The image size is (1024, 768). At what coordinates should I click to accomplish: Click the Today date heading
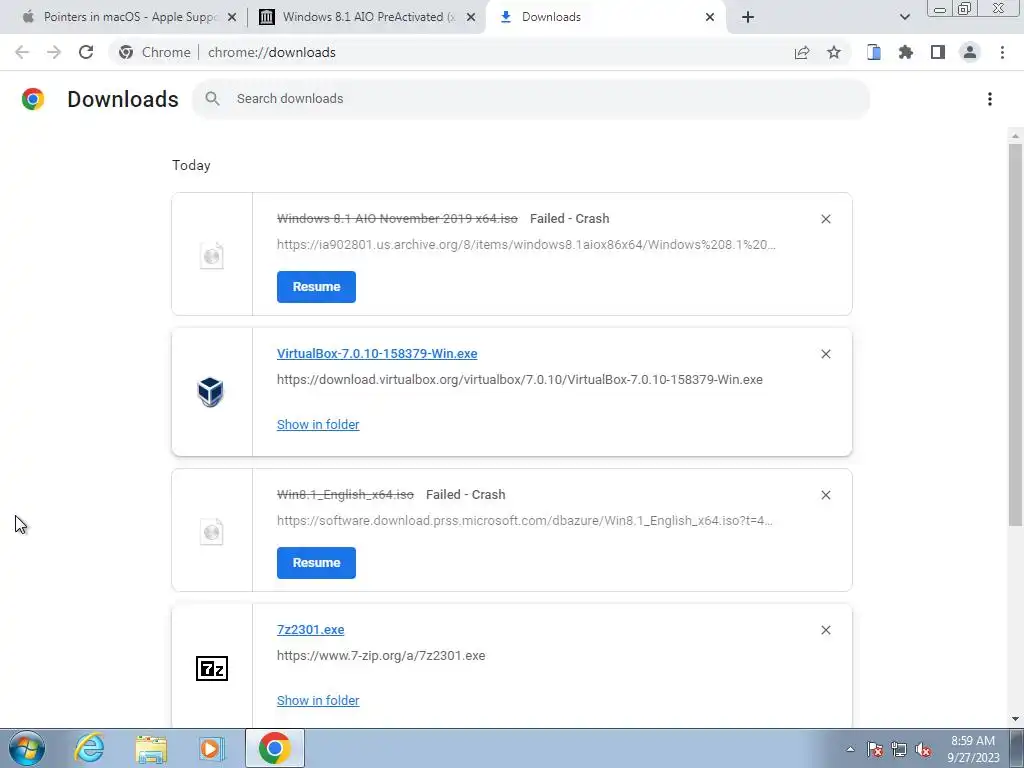pyautogui.click(x=191, y=165)
